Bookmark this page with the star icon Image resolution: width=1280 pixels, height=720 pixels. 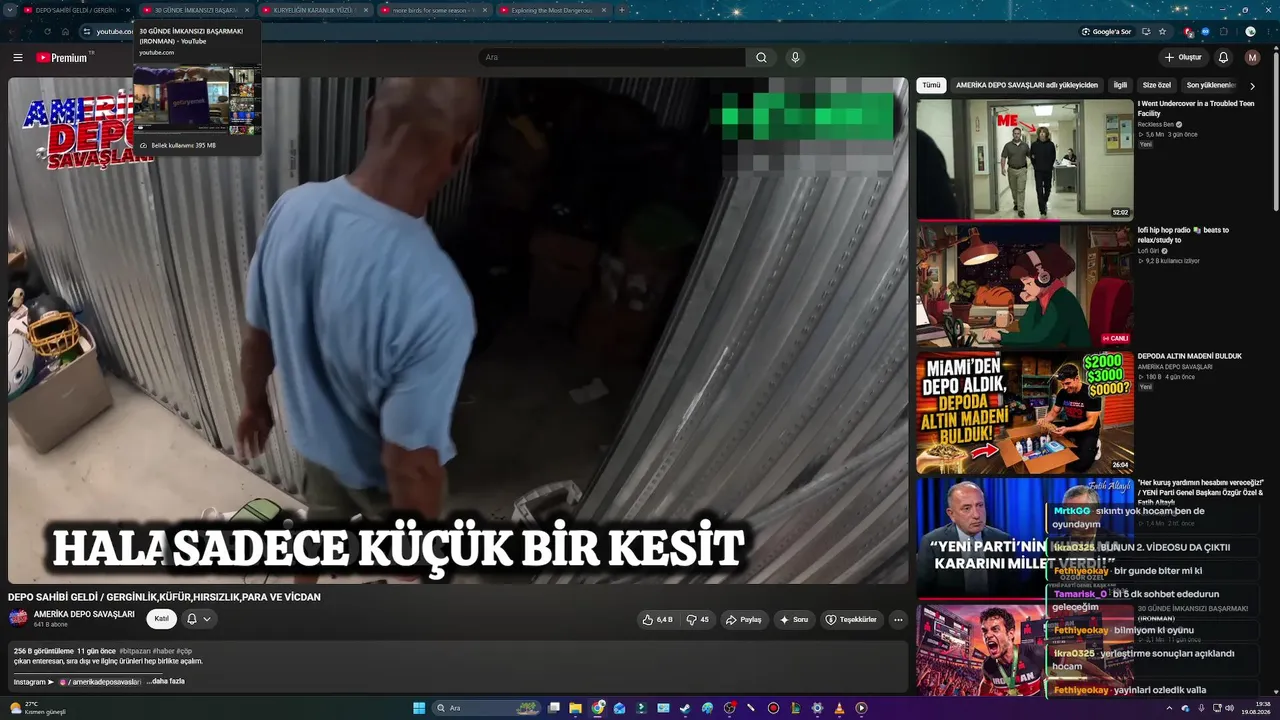[x=1160, y=31]
